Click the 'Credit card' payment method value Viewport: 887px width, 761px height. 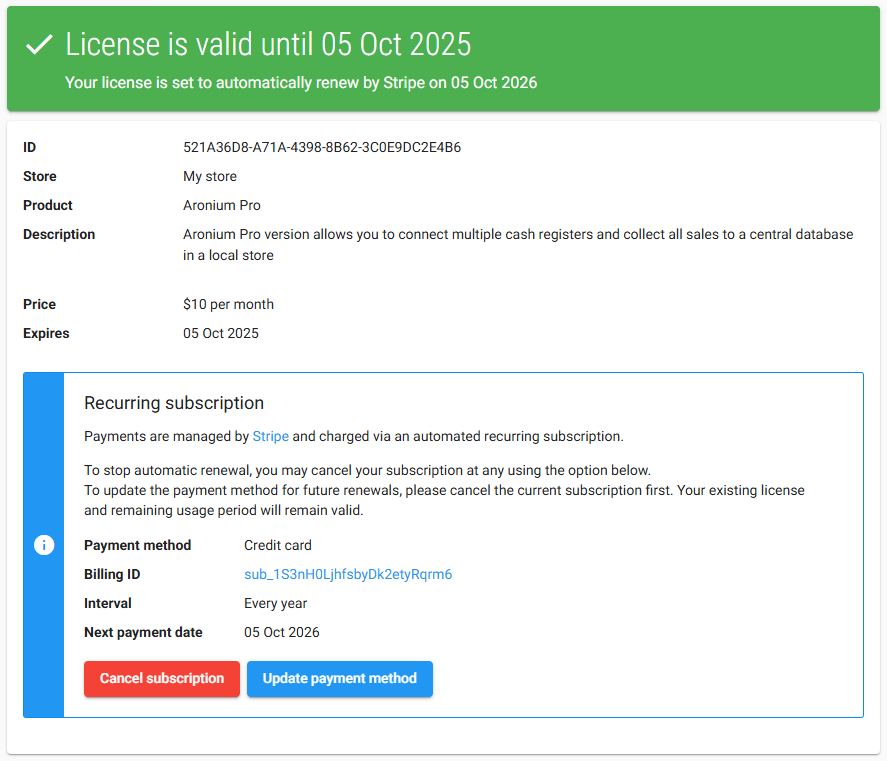(x=278, y=546)
